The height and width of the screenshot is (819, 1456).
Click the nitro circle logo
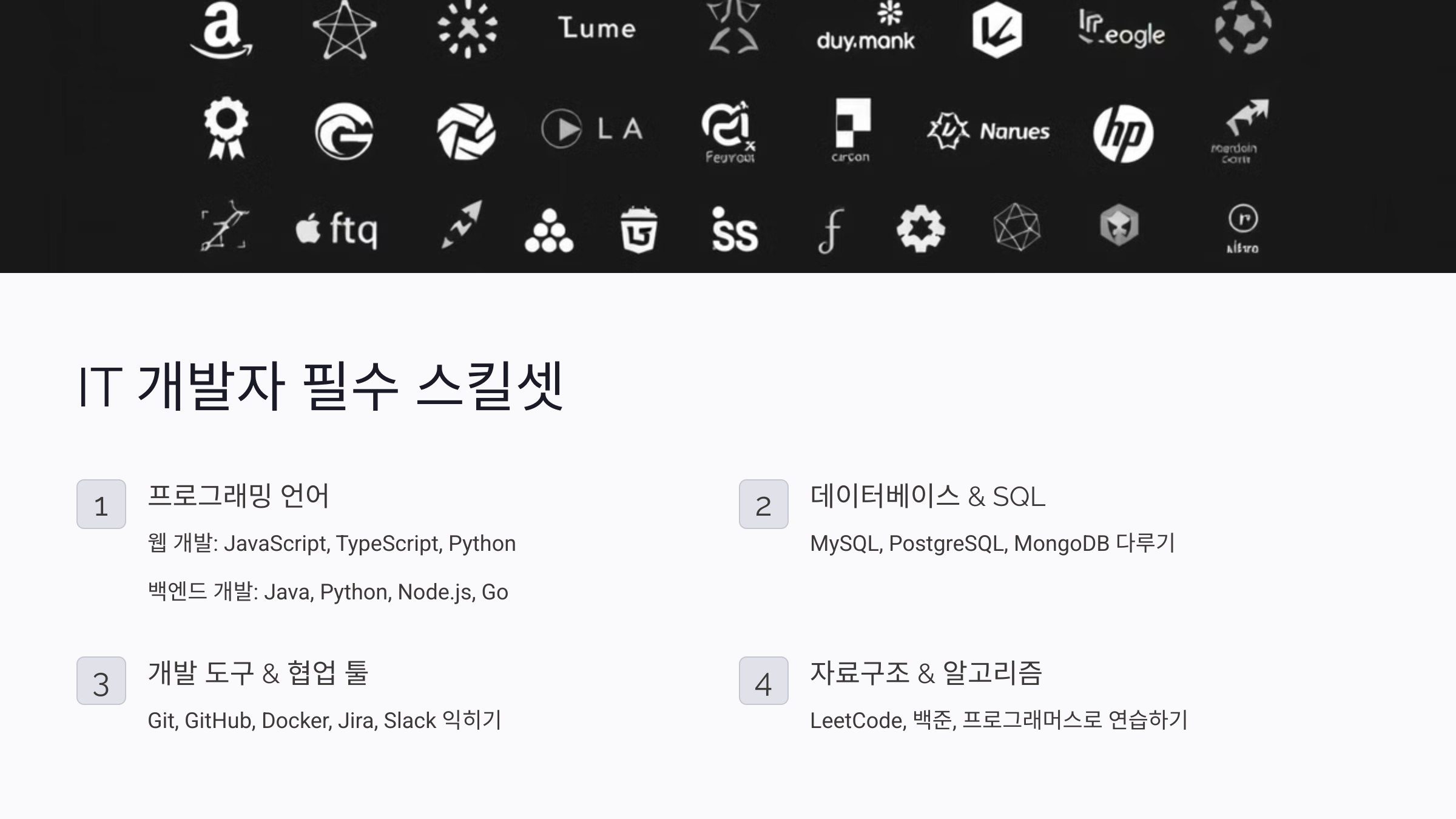tap(1243, 229)
